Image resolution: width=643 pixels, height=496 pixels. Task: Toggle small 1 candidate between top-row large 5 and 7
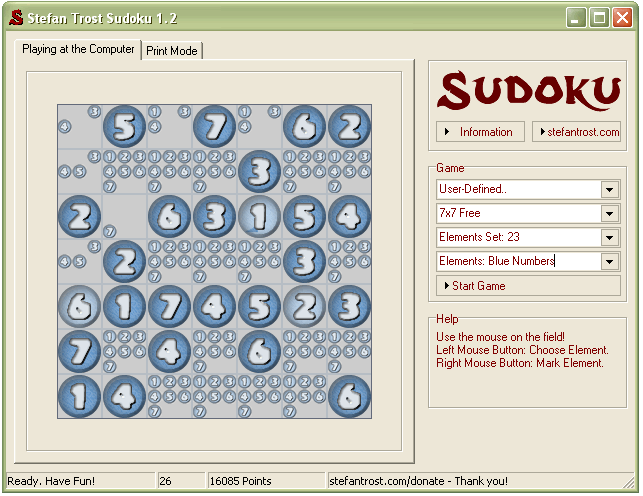click(155, 112)
